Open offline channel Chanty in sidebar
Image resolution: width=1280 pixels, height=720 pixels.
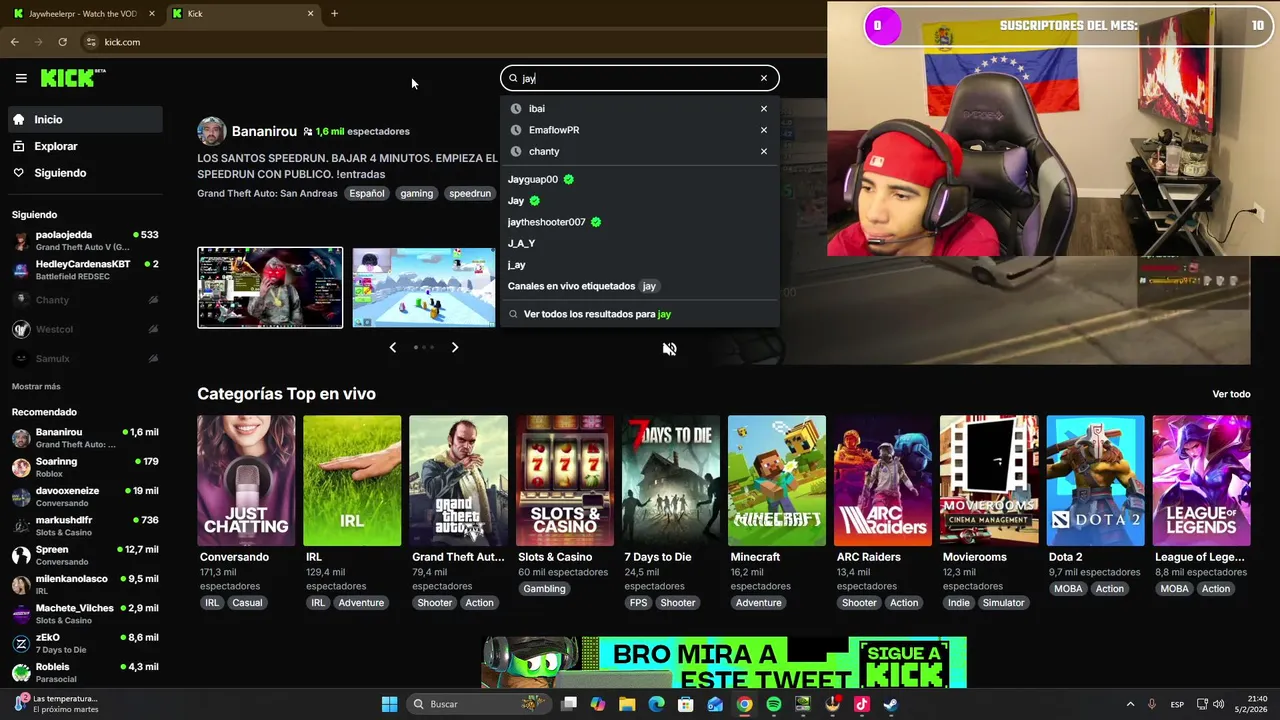(86, 300)
